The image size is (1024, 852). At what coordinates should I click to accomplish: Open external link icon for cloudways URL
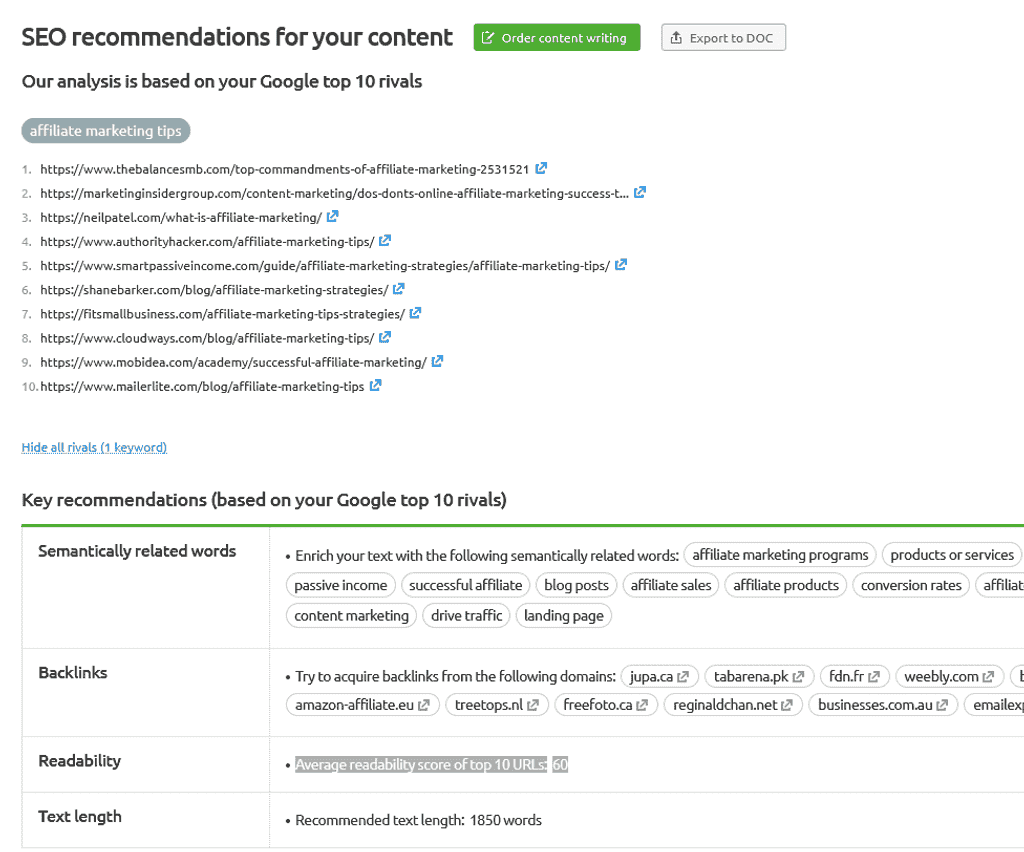(385, 337)
